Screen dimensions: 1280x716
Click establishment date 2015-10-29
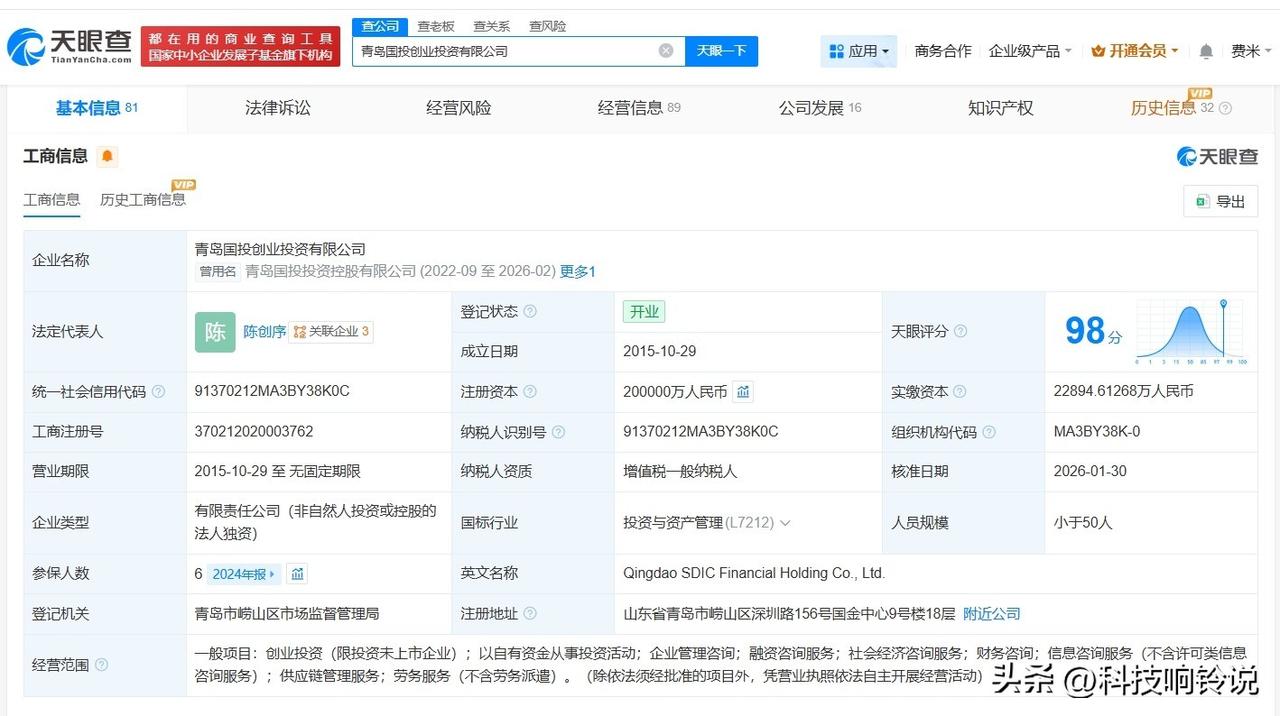point(660,351)
